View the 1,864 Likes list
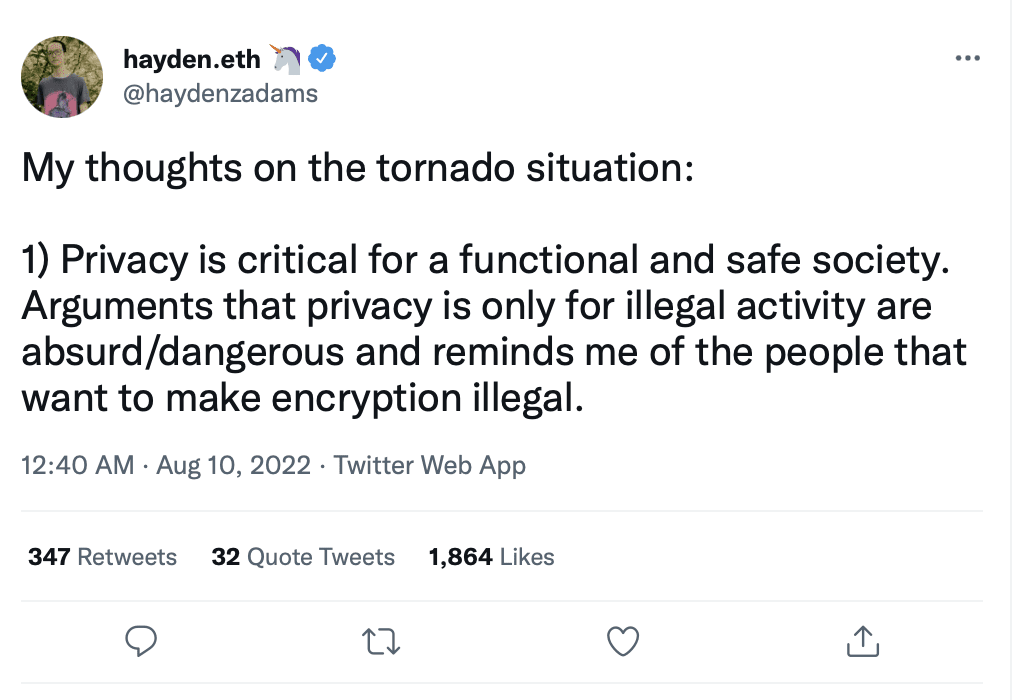 (x=491, y=557)
